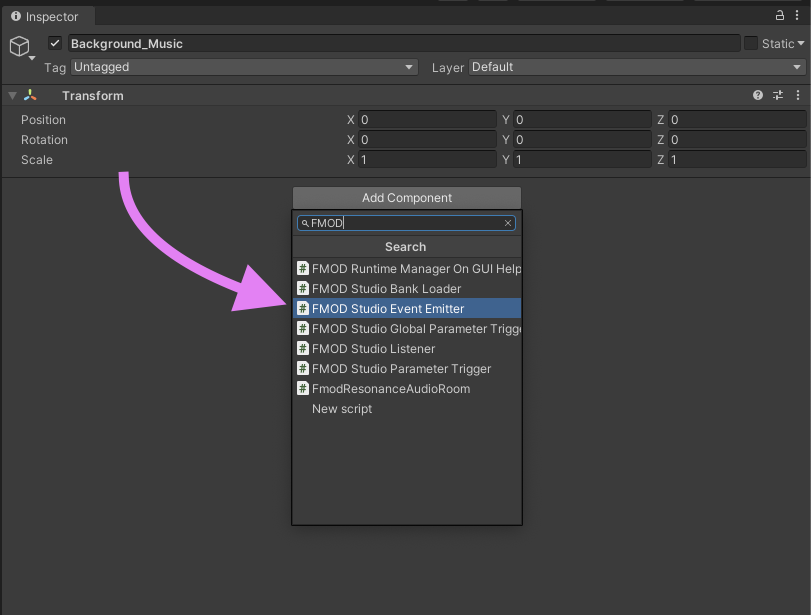
Task: Select FMOD Studio Bank Loader component
Action: [x=386, y=289]
